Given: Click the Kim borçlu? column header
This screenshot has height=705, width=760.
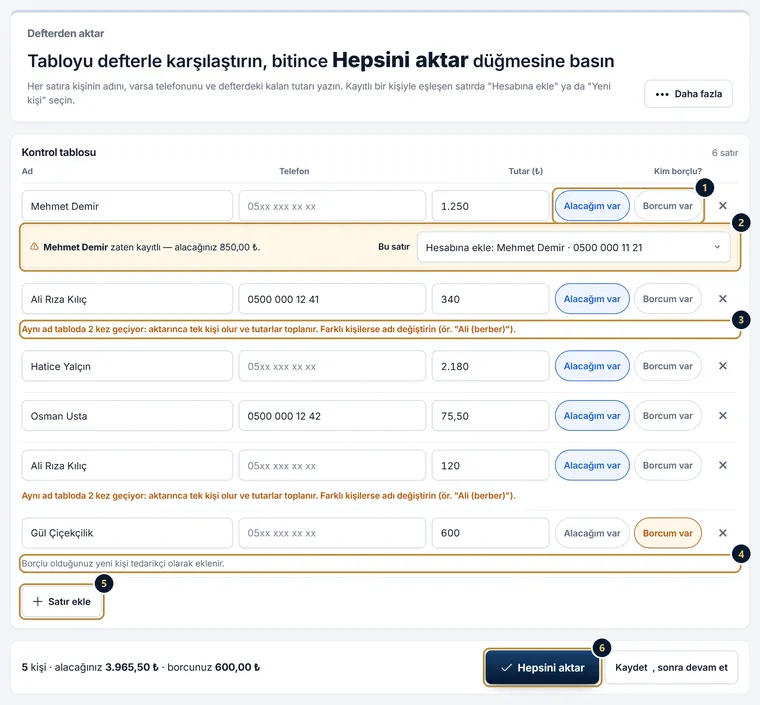Looking at the screenshot, I should click(x=678, y=171).
